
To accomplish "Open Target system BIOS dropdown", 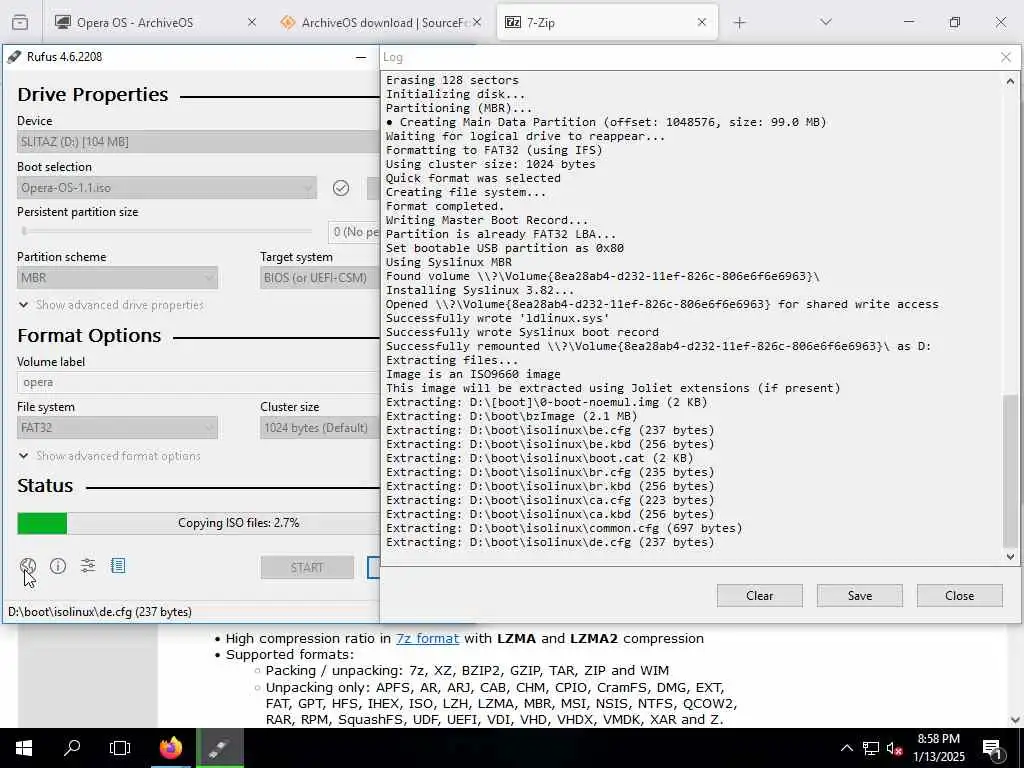I will point(320,278).
